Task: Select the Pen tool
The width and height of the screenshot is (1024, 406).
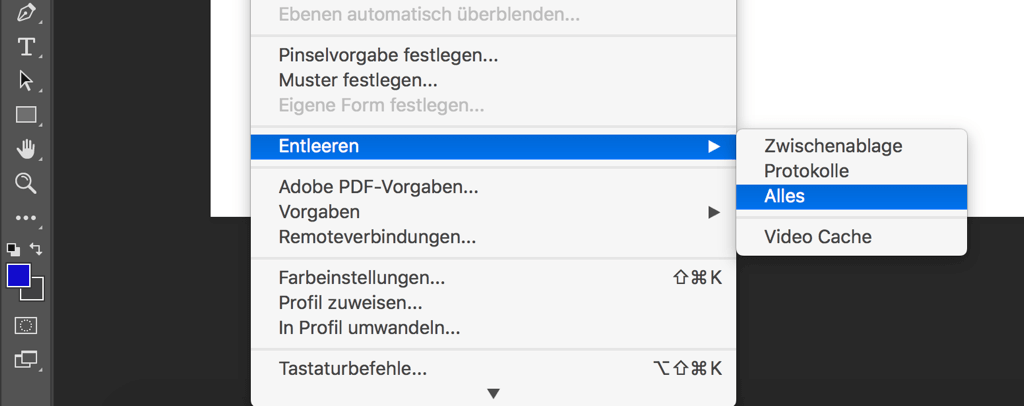Action: pyautogui.click(x=26, y=12)
